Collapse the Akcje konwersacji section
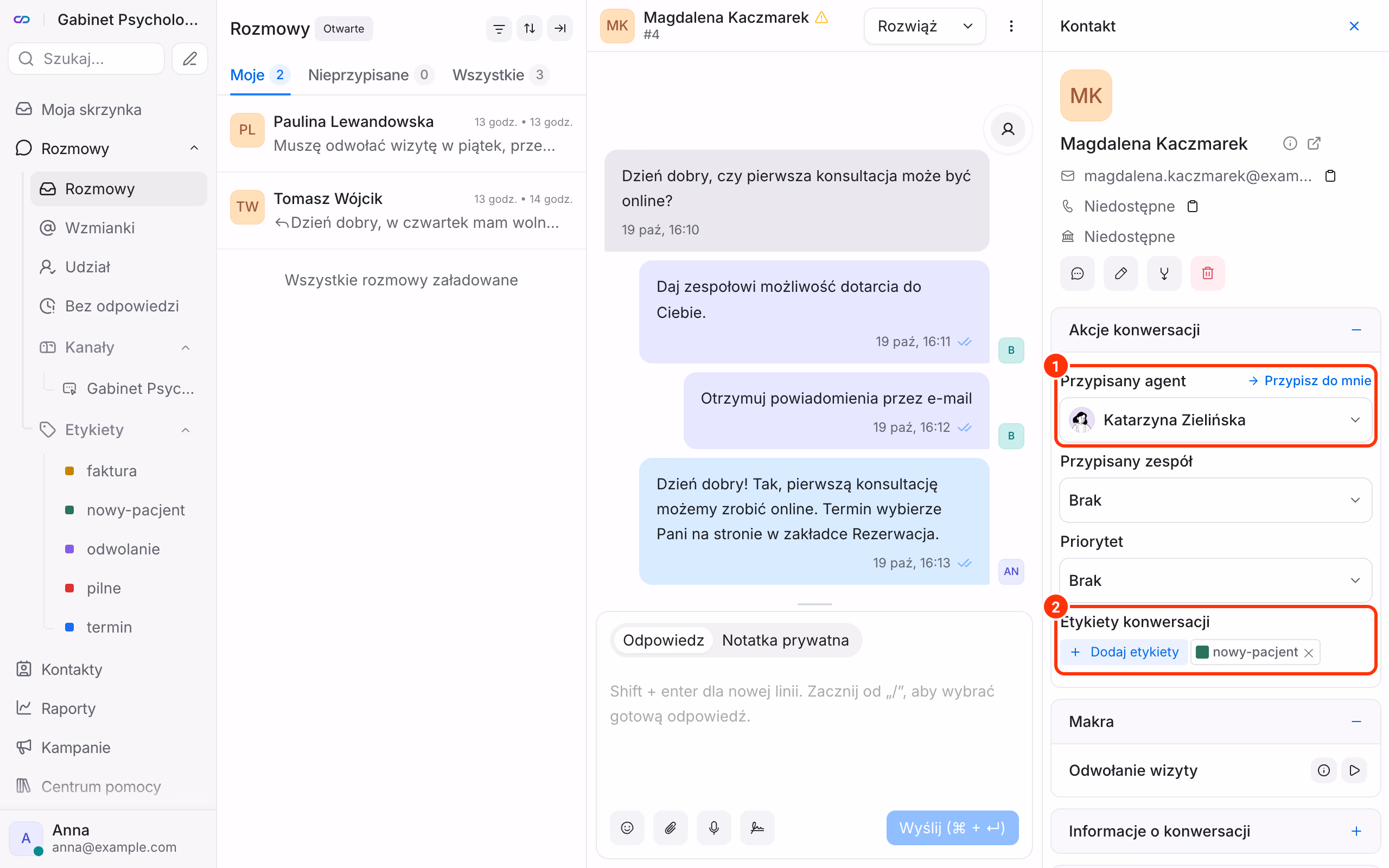This screenshot has height=868, width=1389. [x=1356, y=330]
